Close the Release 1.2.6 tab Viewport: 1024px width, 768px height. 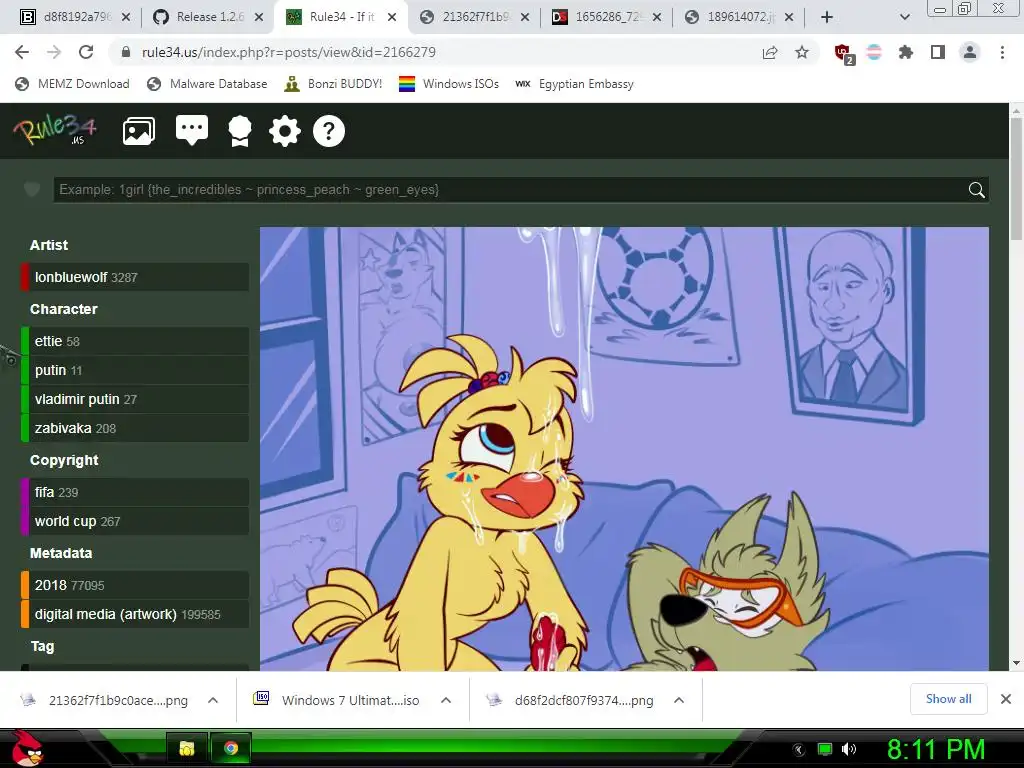(x=259, y=17)
